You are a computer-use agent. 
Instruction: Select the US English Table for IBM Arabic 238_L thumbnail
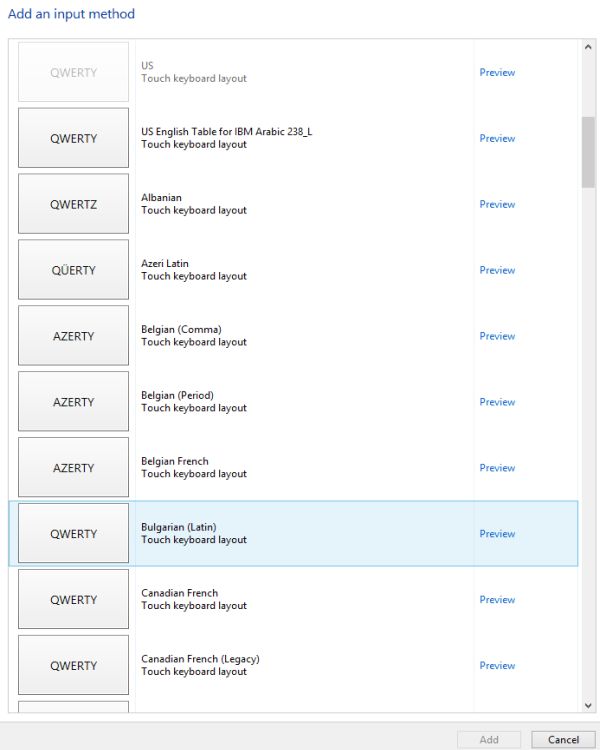[x=74, y=138]
